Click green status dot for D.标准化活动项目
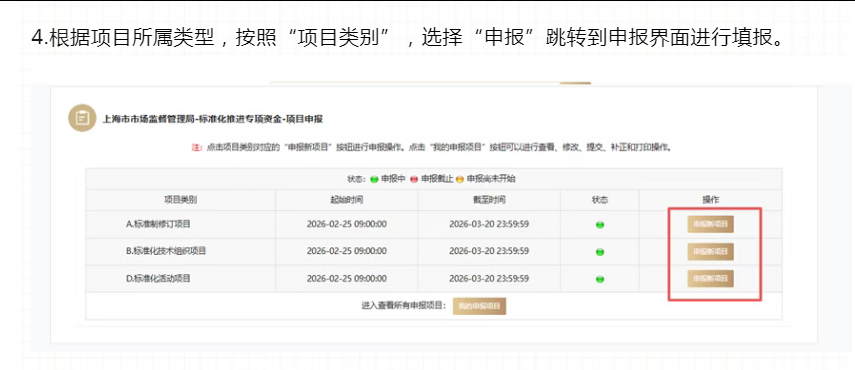 (x=600, y=279)
